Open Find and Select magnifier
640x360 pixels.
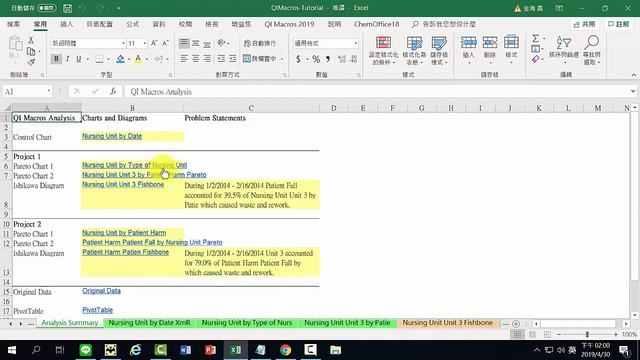point(591,50)
